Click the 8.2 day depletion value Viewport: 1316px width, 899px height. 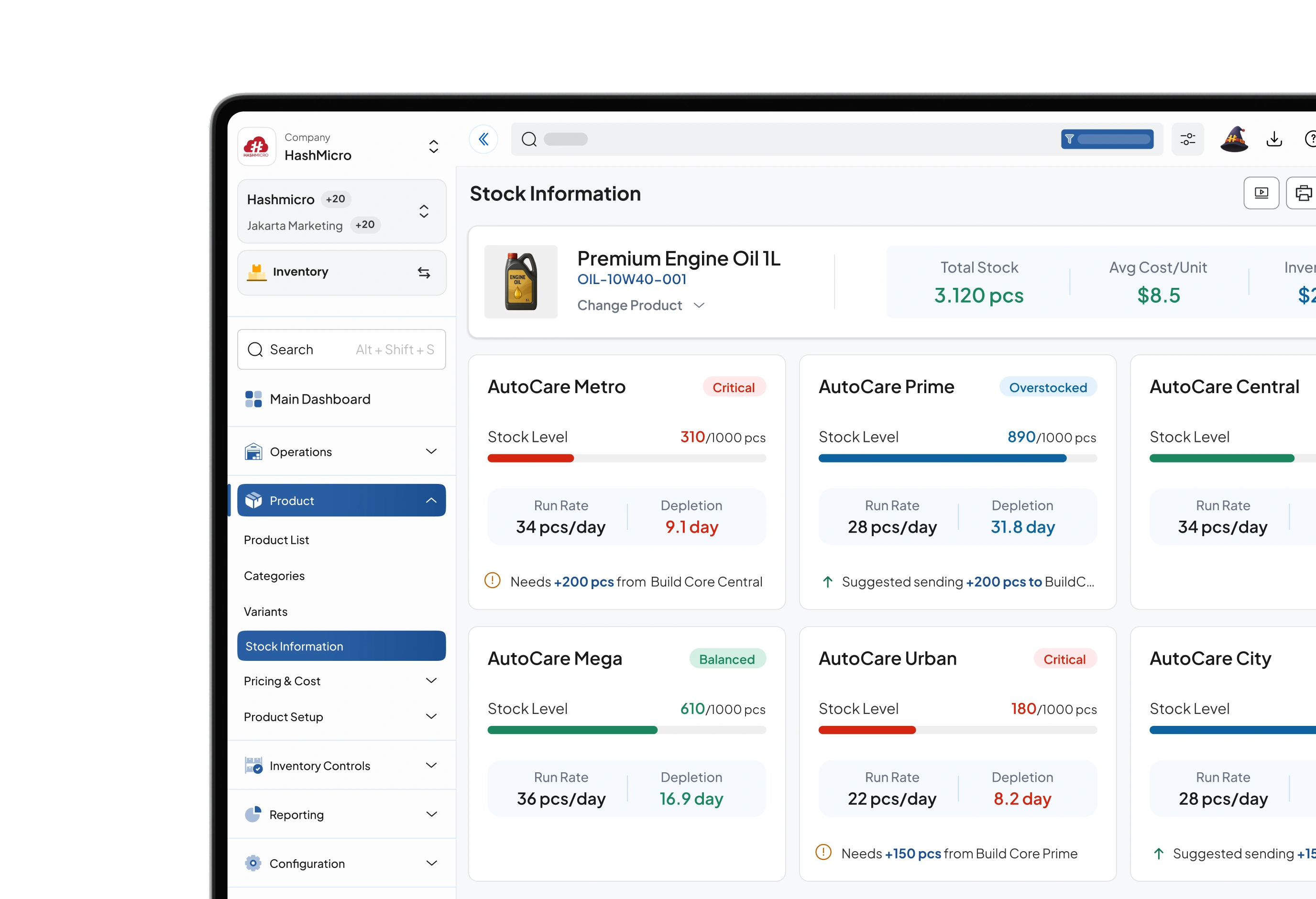(1023, 799)
